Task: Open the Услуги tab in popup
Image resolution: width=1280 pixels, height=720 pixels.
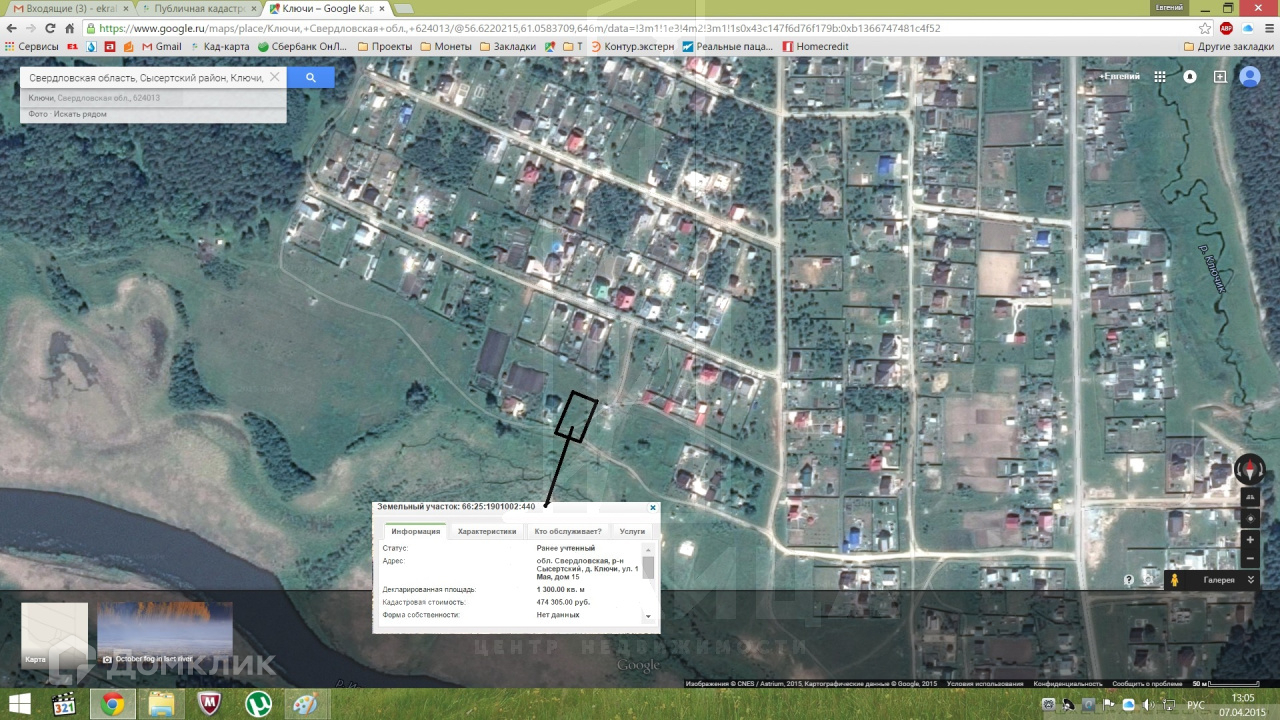Action: (x=632, y=532)
